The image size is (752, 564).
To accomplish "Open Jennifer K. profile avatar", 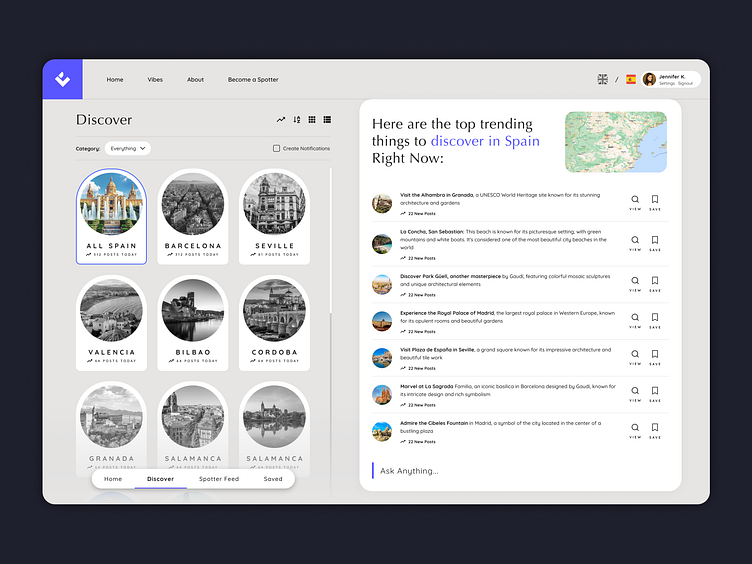I will click(x=649, y=79).
